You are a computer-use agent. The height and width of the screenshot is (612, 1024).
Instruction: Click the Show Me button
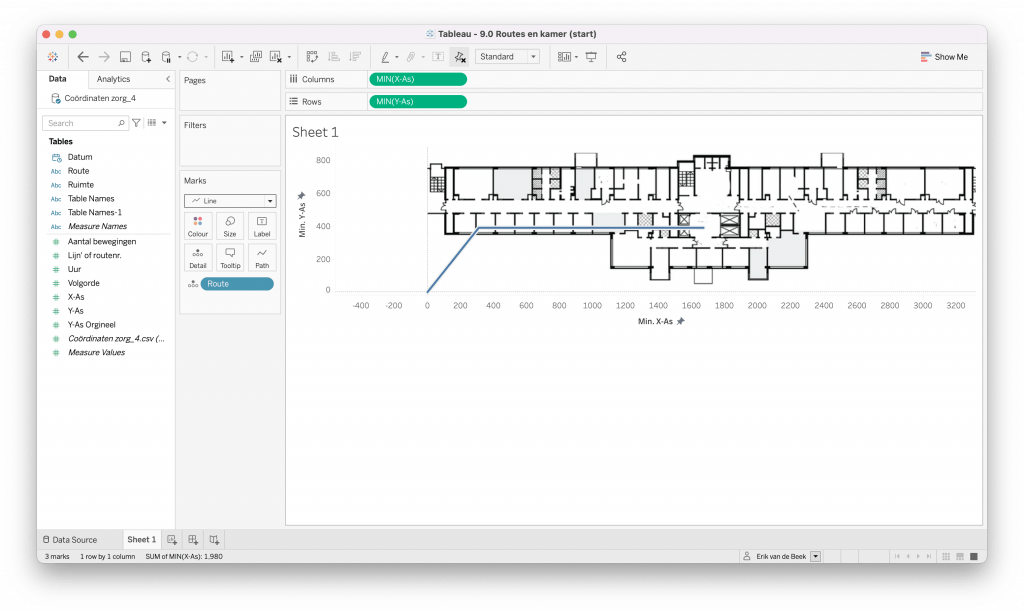pos(944,57)
